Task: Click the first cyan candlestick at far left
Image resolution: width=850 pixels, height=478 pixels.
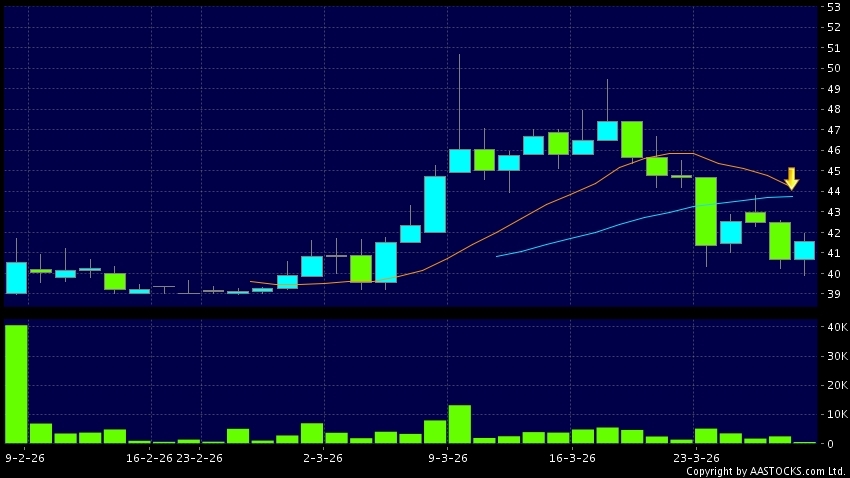Action: (16, 277)
